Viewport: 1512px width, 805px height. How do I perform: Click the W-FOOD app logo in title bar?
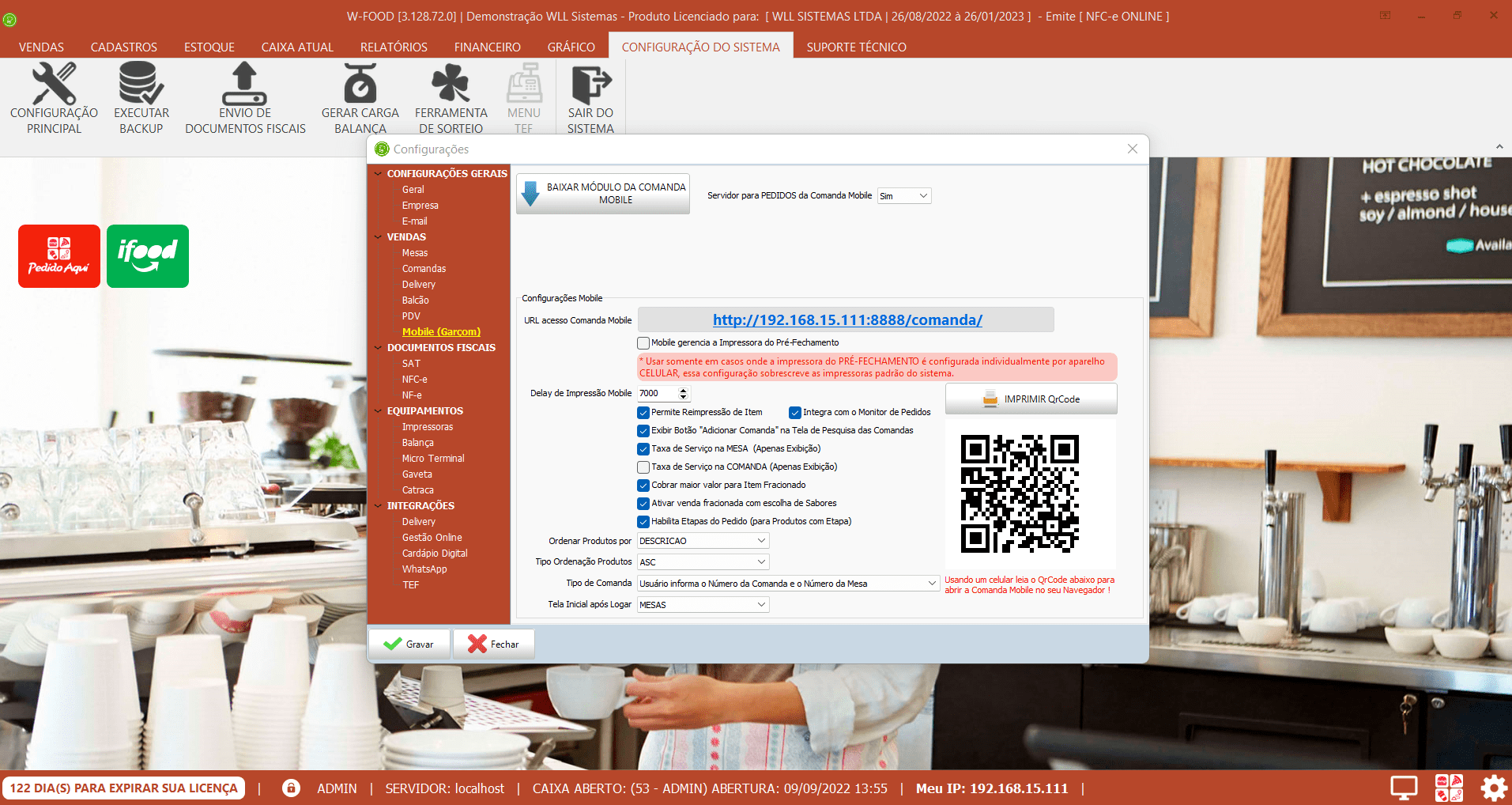point(9,20)
